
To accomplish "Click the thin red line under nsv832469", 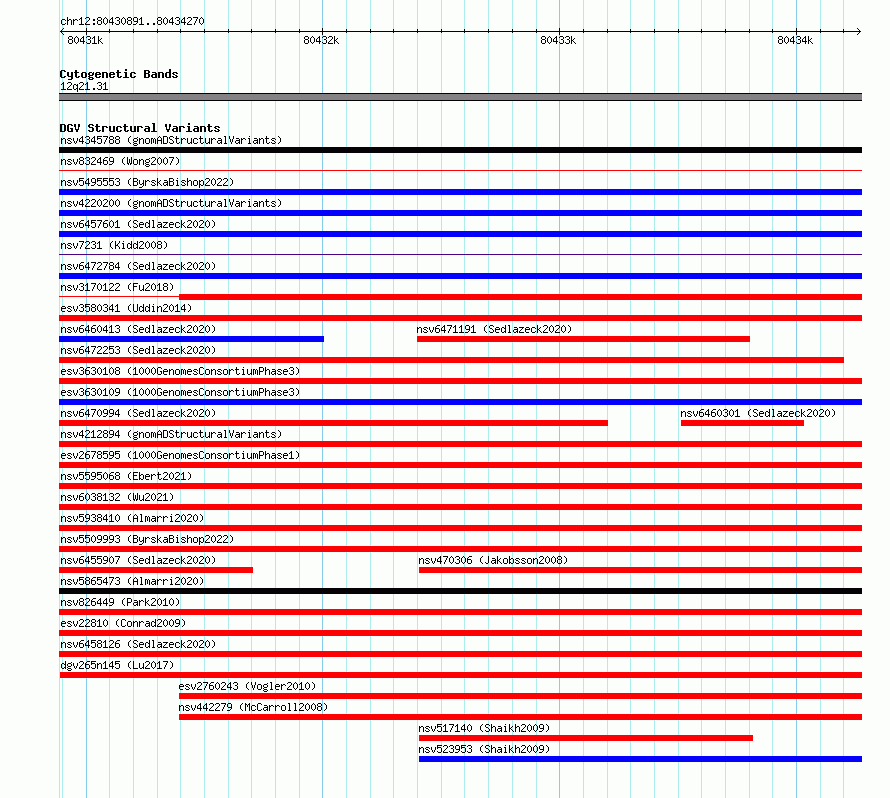I will (460, 170).
